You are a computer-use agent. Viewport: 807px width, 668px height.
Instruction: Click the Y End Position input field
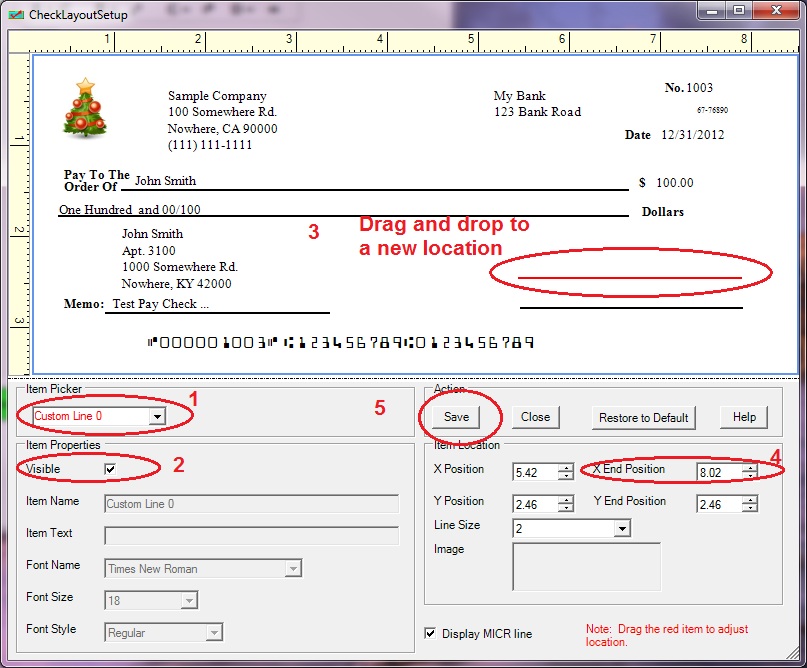718,504
